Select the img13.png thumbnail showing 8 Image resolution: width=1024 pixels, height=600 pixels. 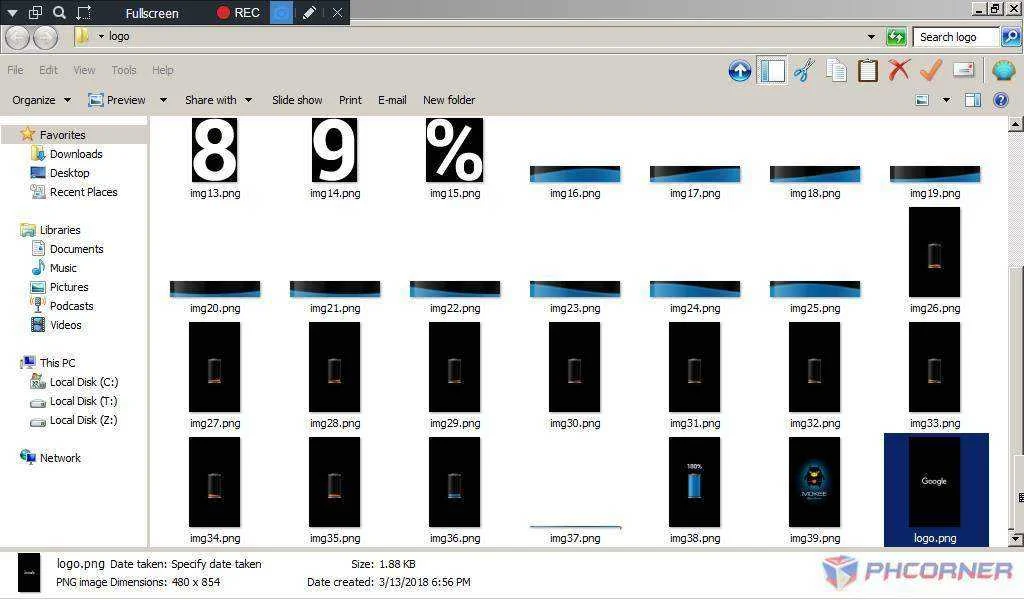click(215, 150)
